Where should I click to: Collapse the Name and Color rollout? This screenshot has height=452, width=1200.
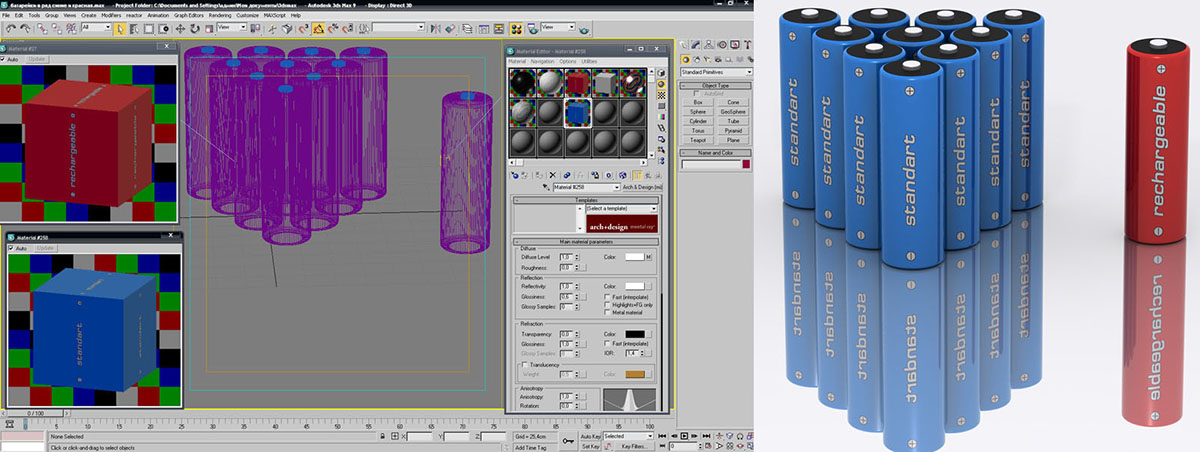(717, 153)
